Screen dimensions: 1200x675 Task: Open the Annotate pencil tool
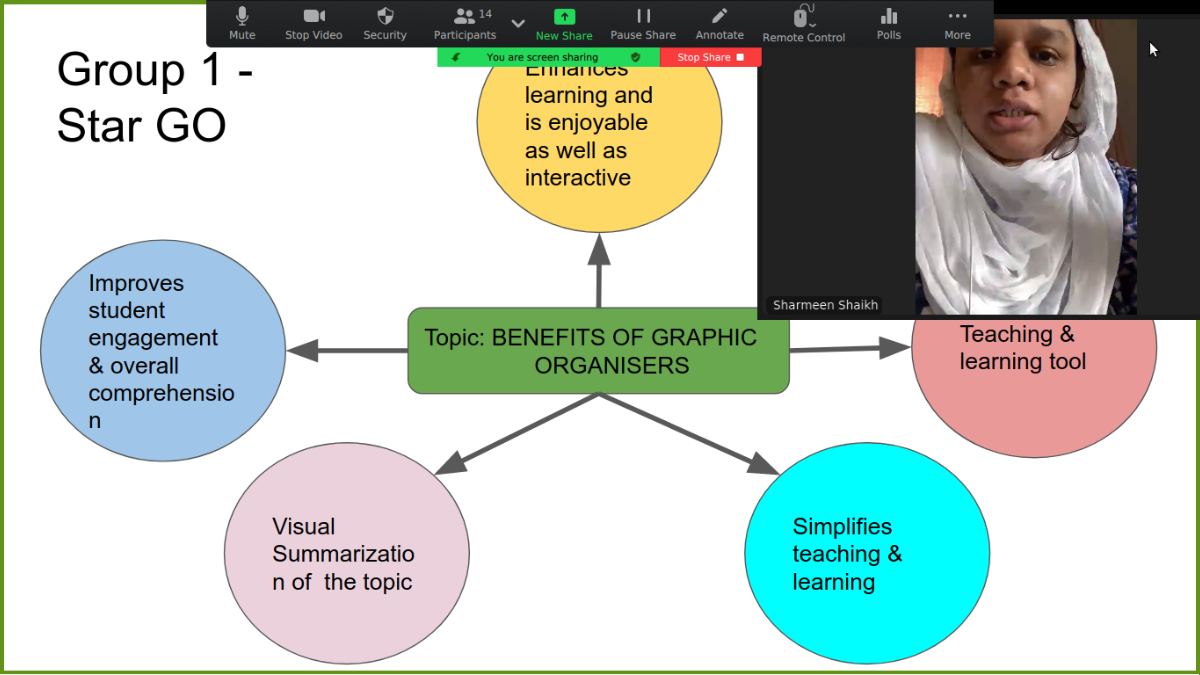coord(719,23)
